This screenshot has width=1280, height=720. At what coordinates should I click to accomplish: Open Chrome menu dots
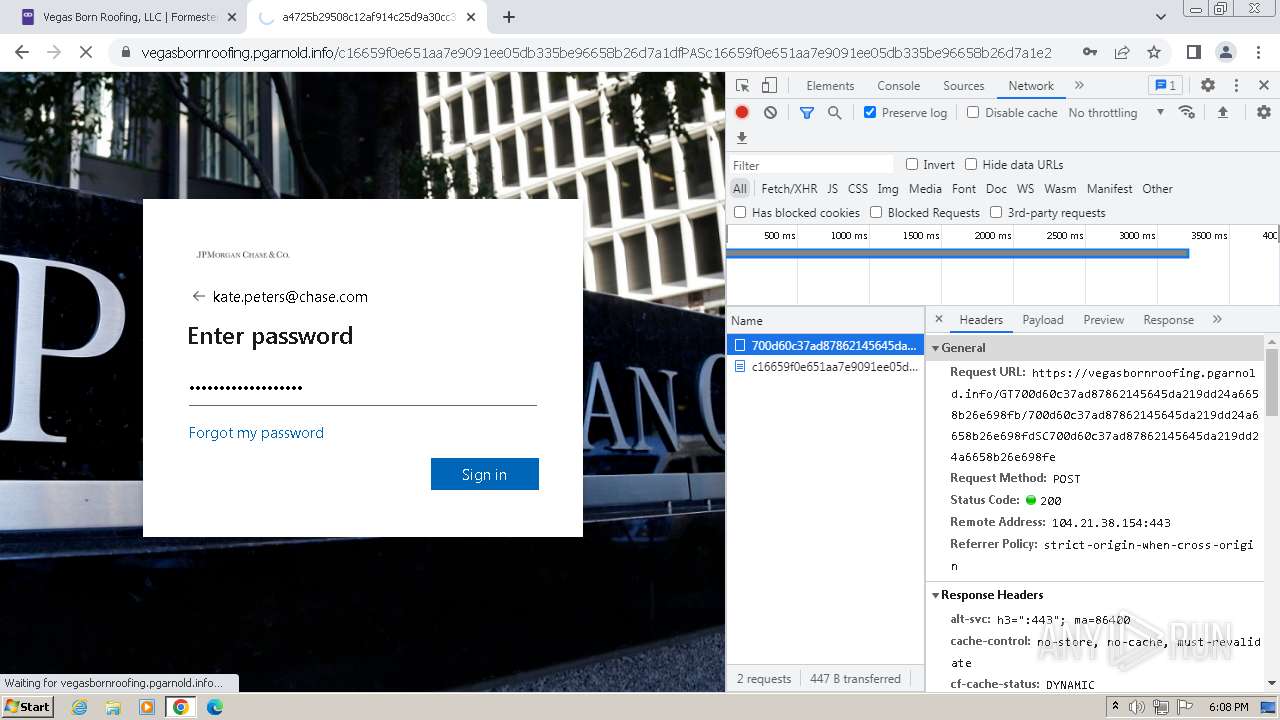(1257, 52)
